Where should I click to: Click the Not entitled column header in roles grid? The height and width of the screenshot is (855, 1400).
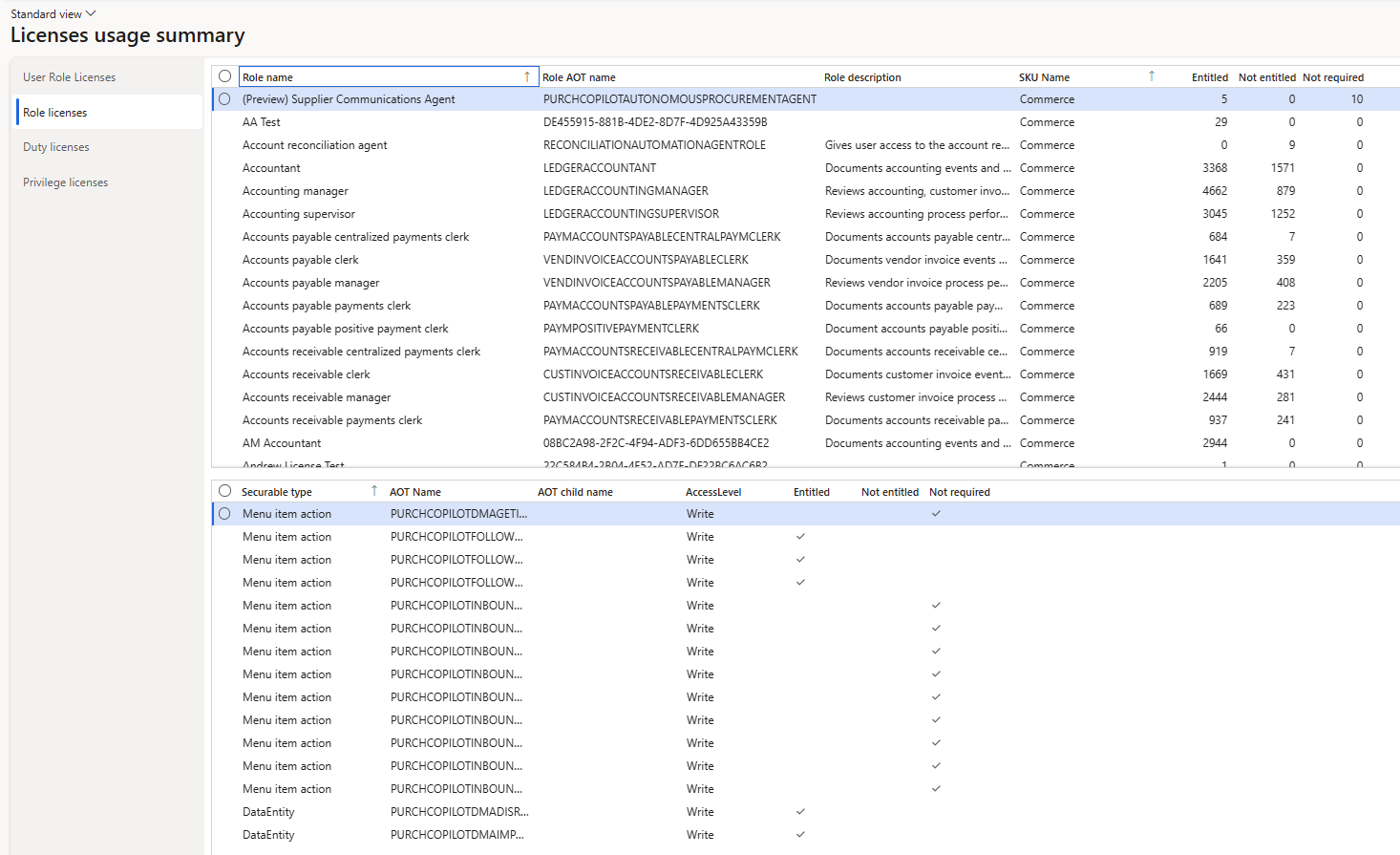pos(1266,77)
